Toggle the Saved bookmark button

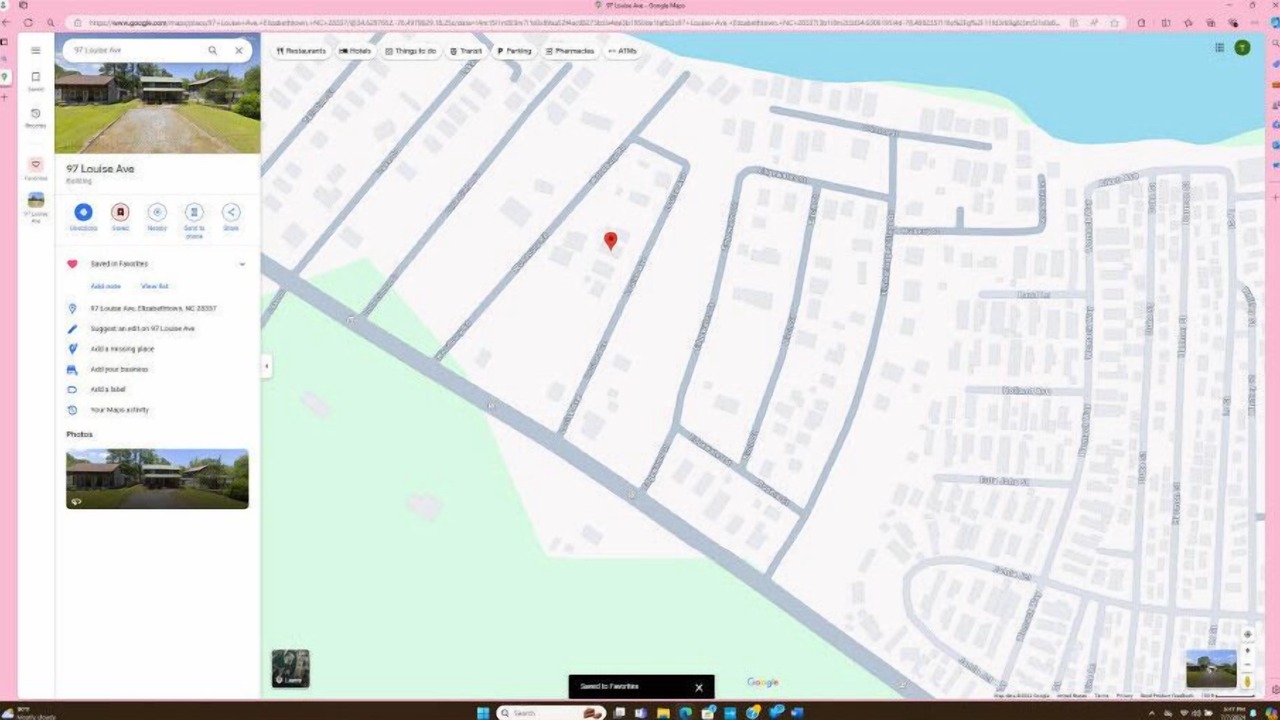[120, 212]
